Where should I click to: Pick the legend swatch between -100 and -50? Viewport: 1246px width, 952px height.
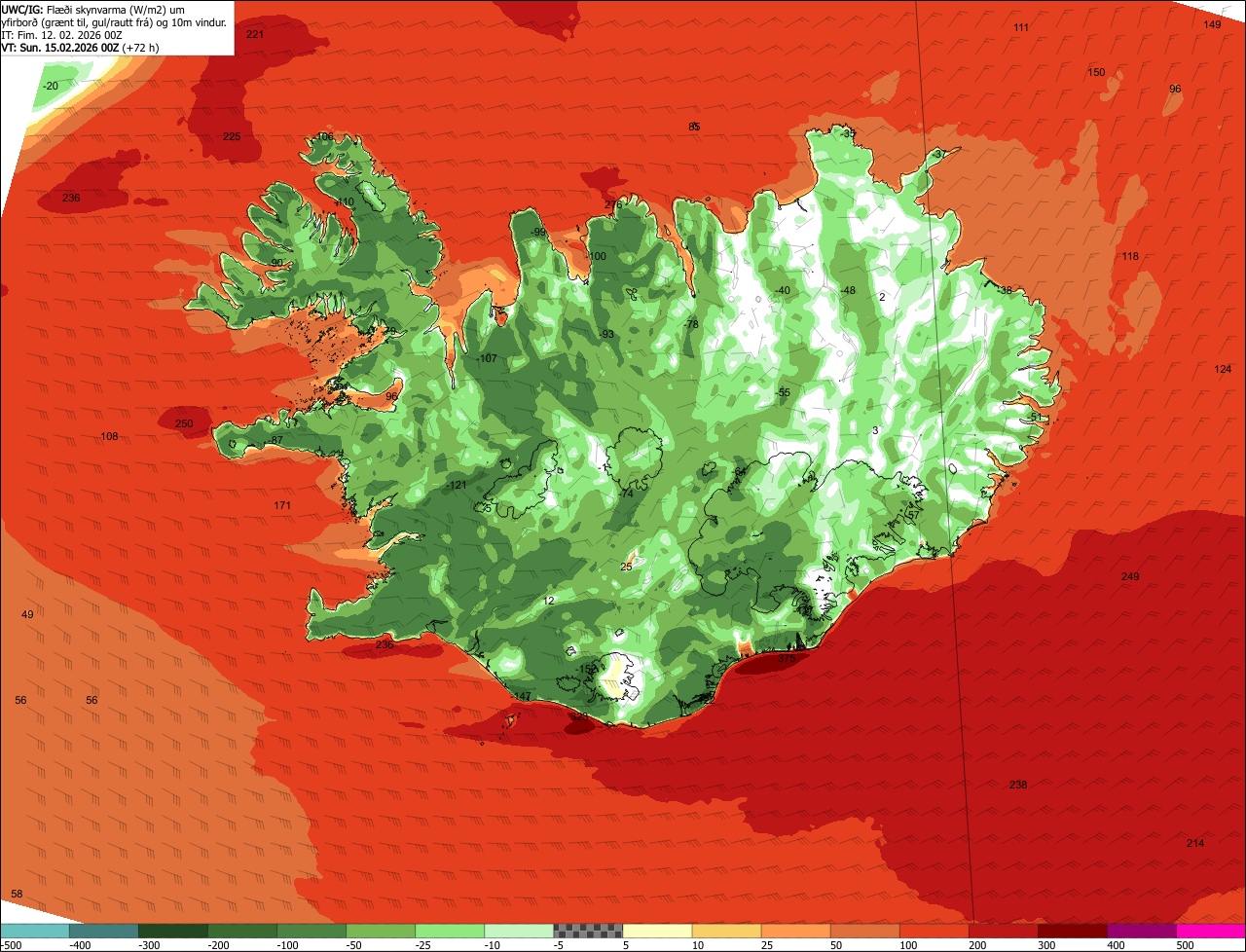click(x=311, y=931)
